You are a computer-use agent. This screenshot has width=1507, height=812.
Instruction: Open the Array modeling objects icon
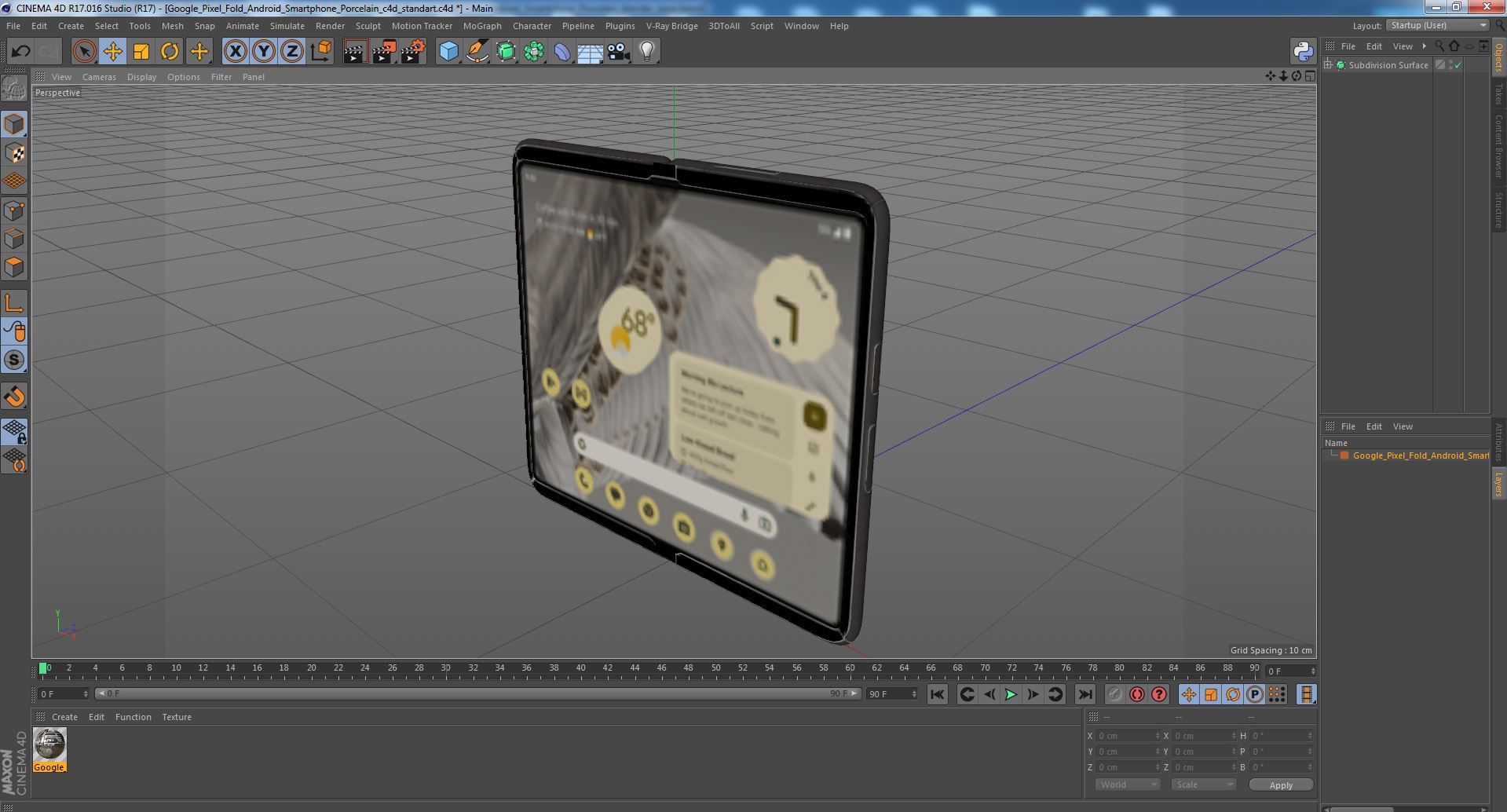534,52
